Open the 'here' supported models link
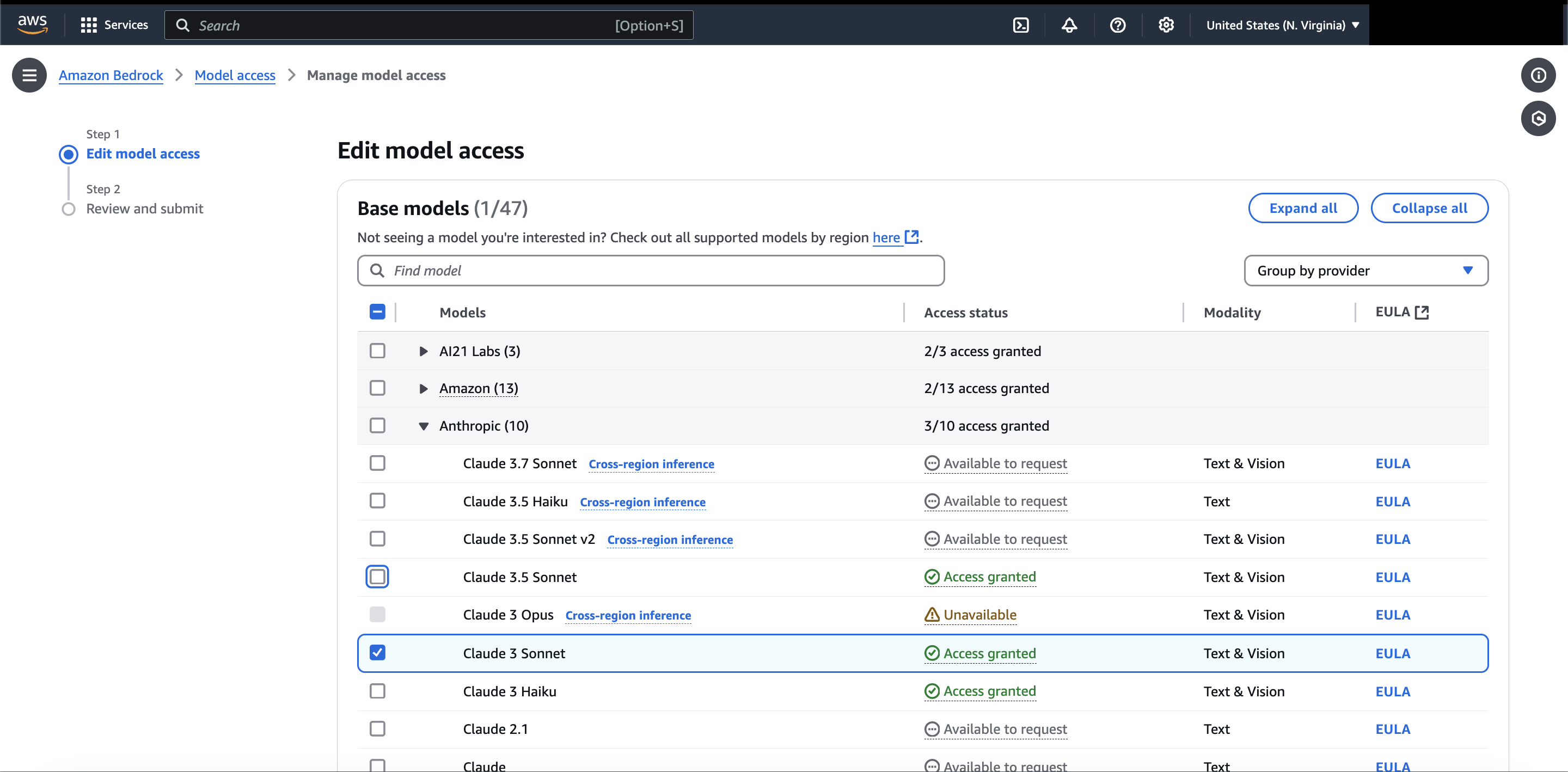This screenshot has width=1568, height=772. 886,237
